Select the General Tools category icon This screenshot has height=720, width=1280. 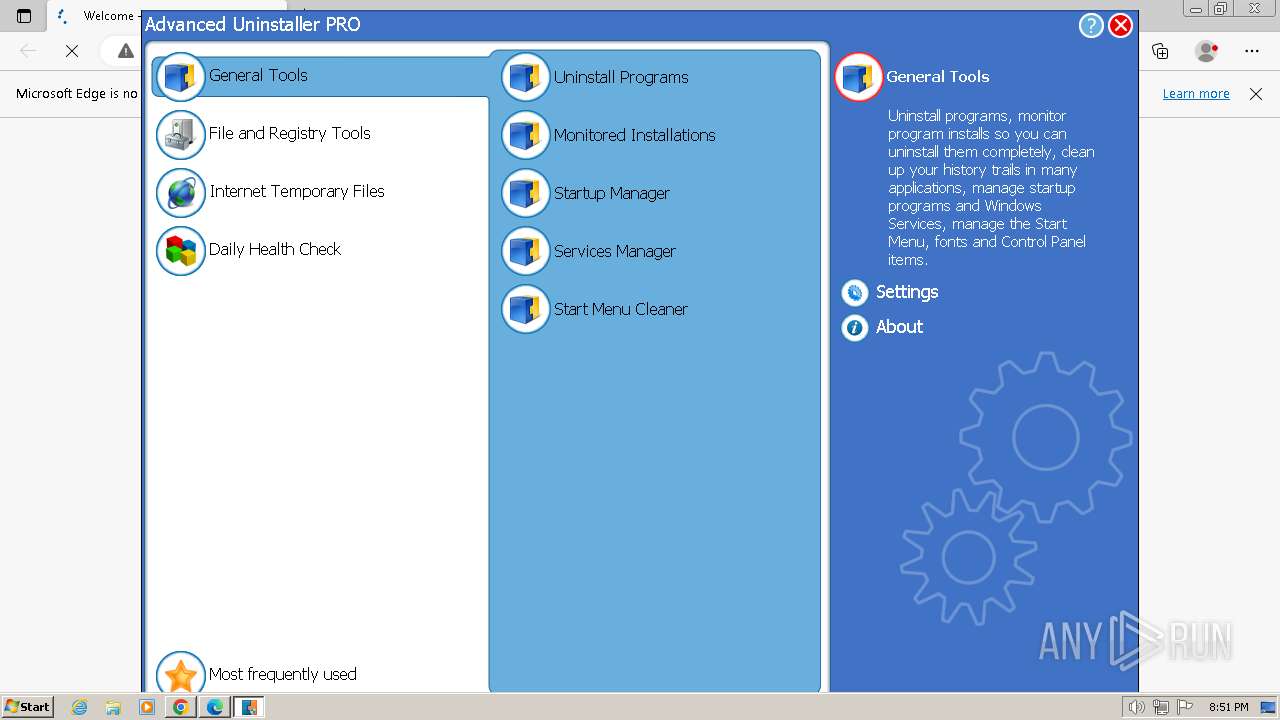[x=180, y=77]
